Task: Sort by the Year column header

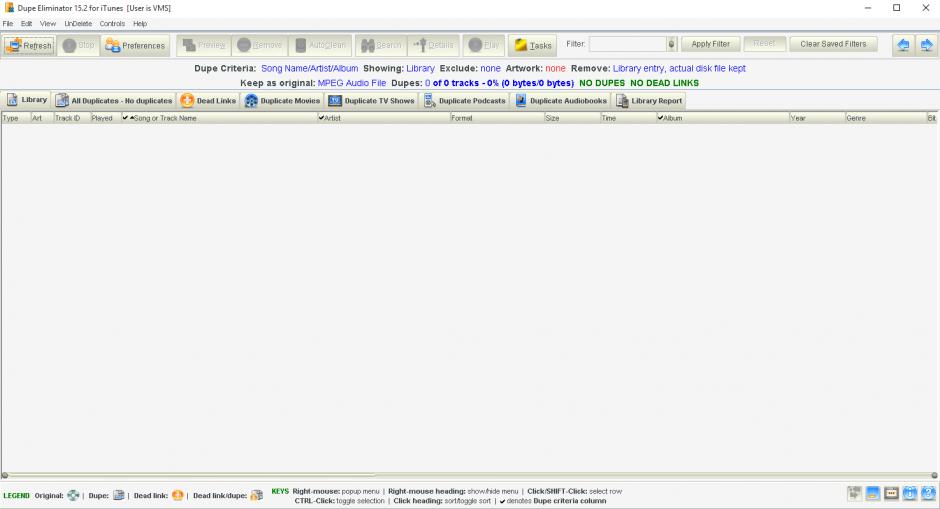Action: [817, 118]
